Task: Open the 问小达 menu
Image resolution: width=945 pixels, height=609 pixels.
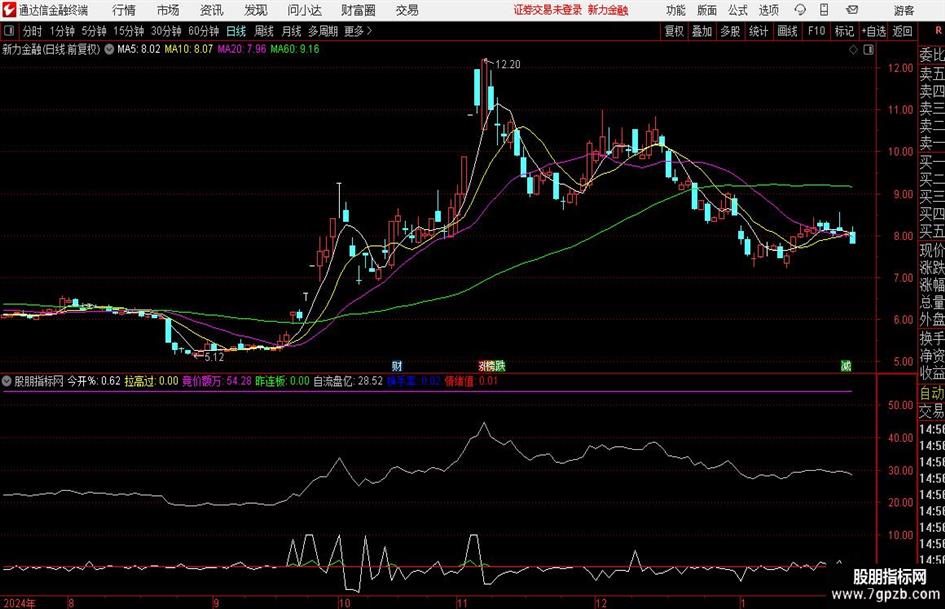Action: (304, 10)
